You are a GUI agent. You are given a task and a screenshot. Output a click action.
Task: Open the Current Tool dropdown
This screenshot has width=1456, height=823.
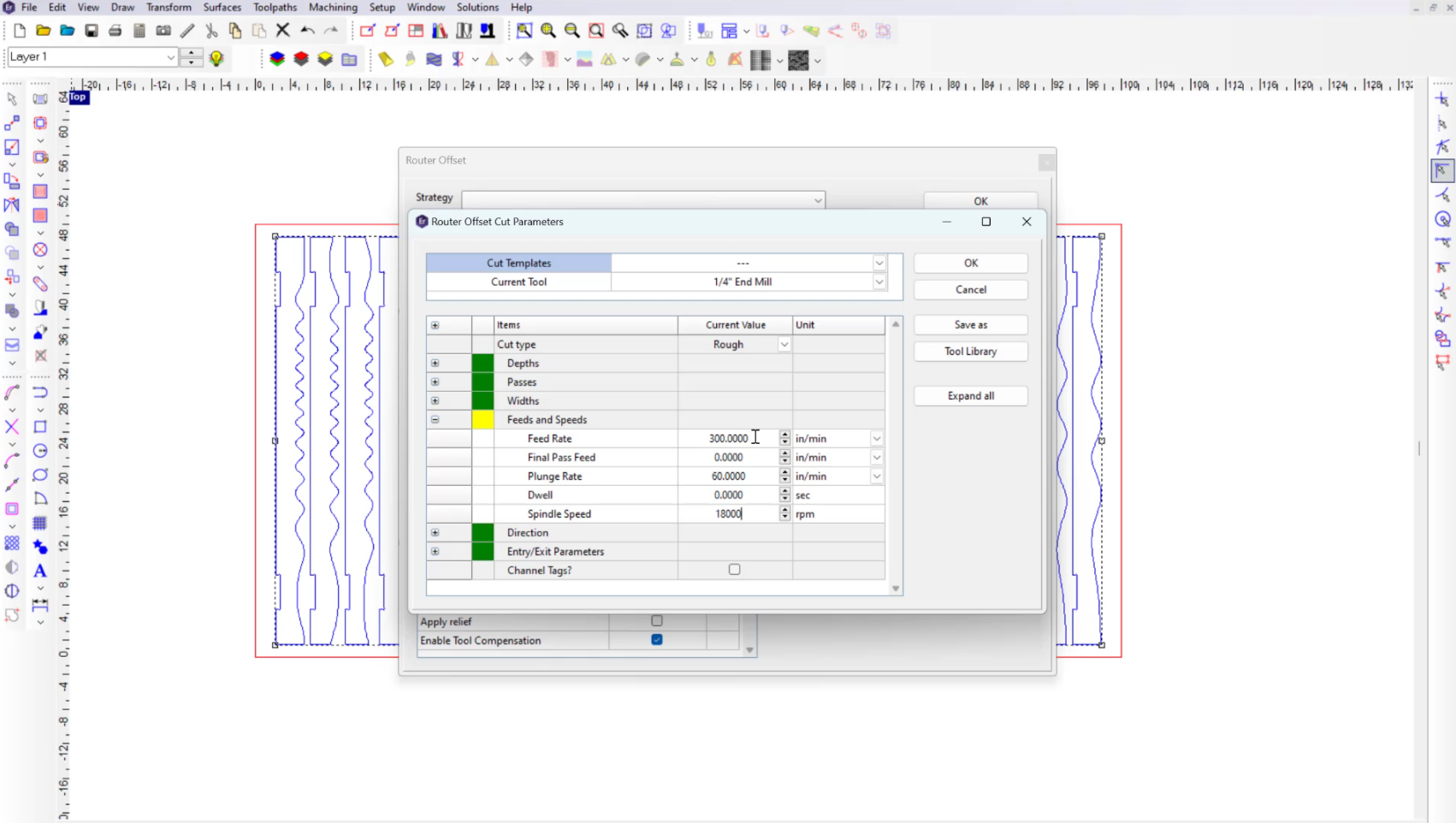point(879,282)
